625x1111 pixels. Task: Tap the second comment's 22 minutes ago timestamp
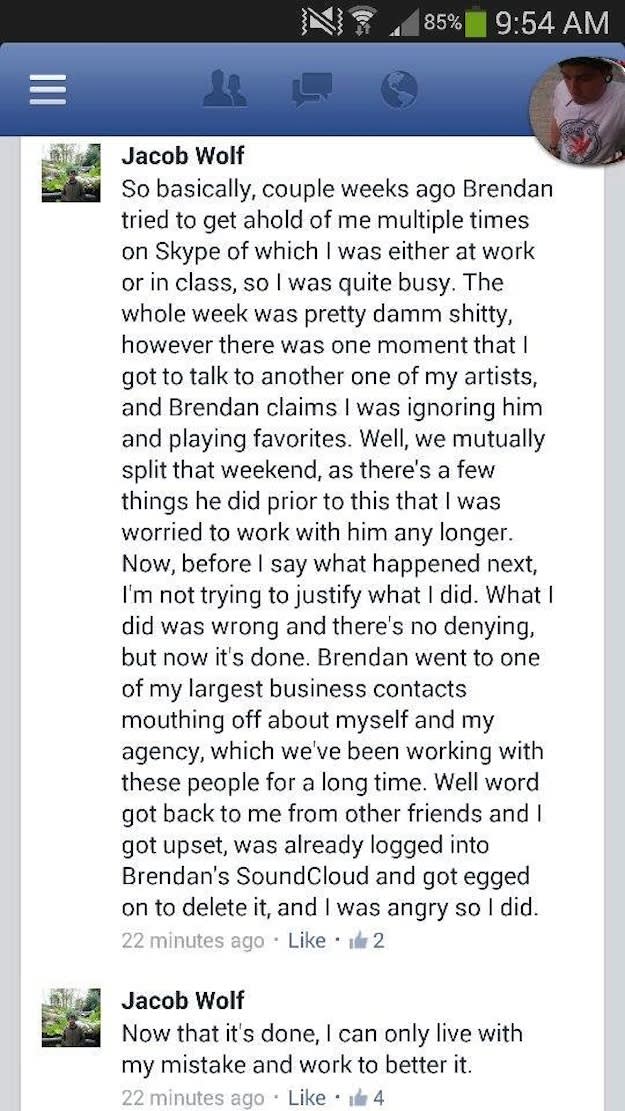pos(193,1098)
